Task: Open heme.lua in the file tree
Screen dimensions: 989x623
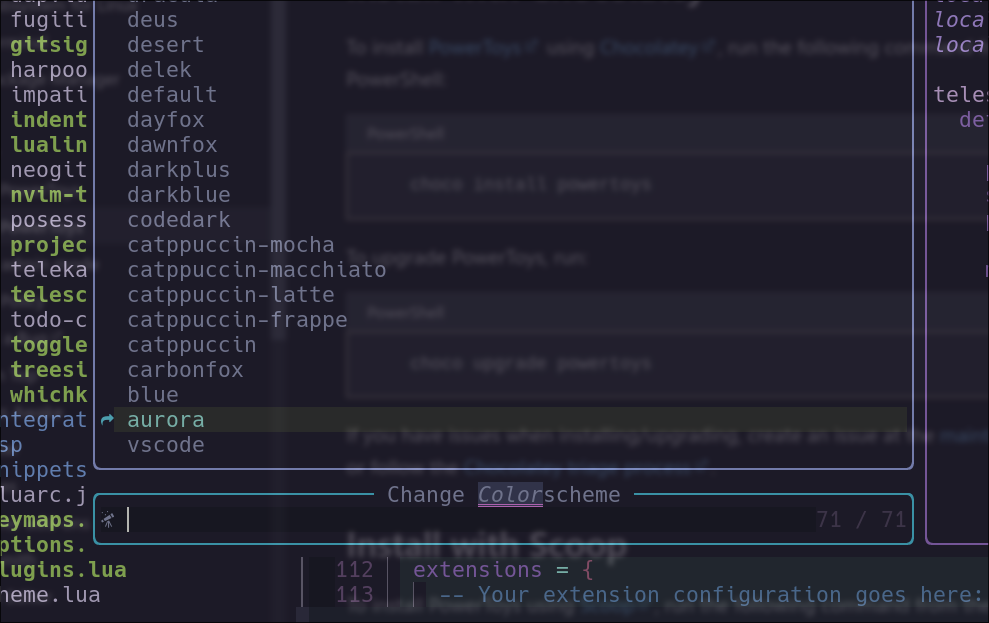Action: point(50,595)
